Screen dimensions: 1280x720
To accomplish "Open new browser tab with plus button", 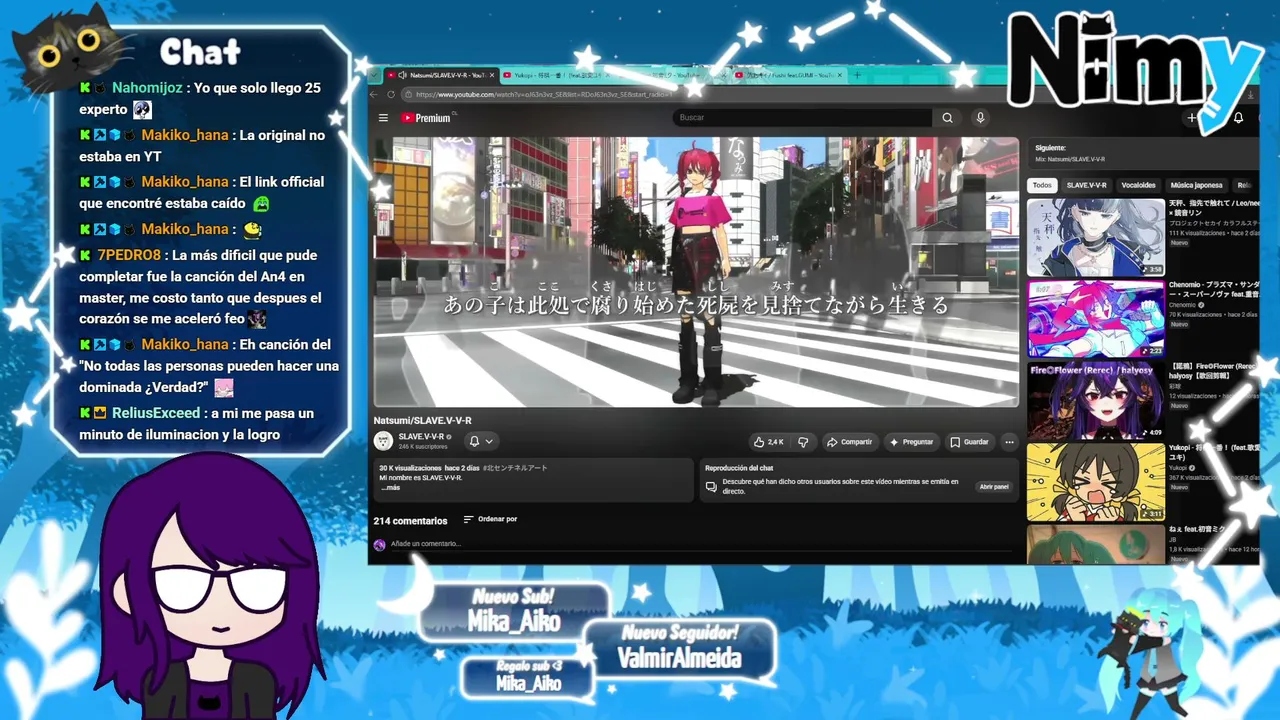I will coord(857,75).
